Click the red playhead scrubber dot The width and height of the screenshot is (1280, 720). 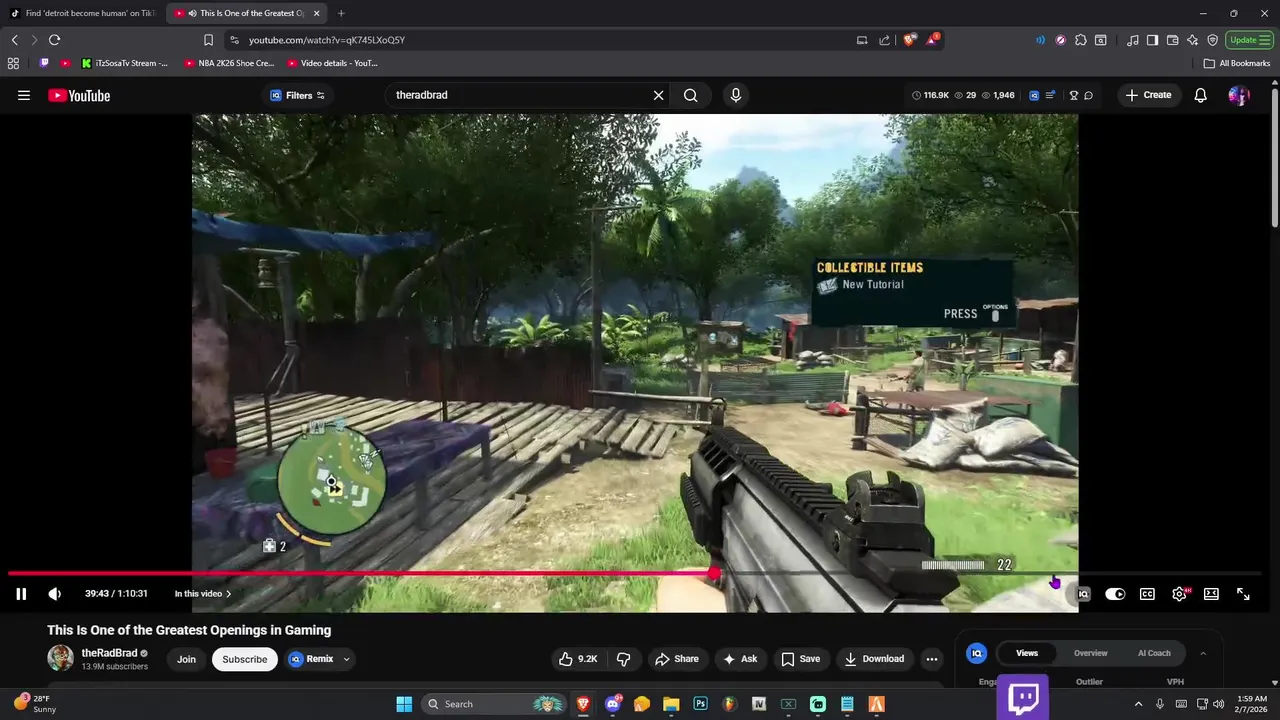tap(714, 574)
